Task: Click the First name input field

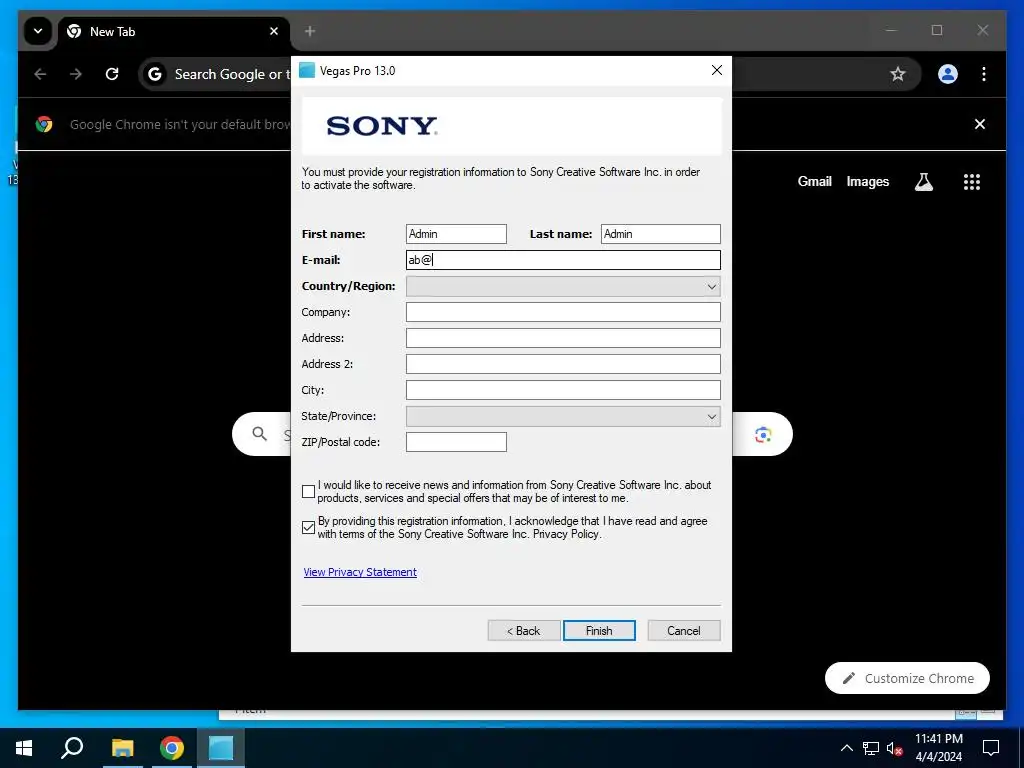Action: (456, 234)
